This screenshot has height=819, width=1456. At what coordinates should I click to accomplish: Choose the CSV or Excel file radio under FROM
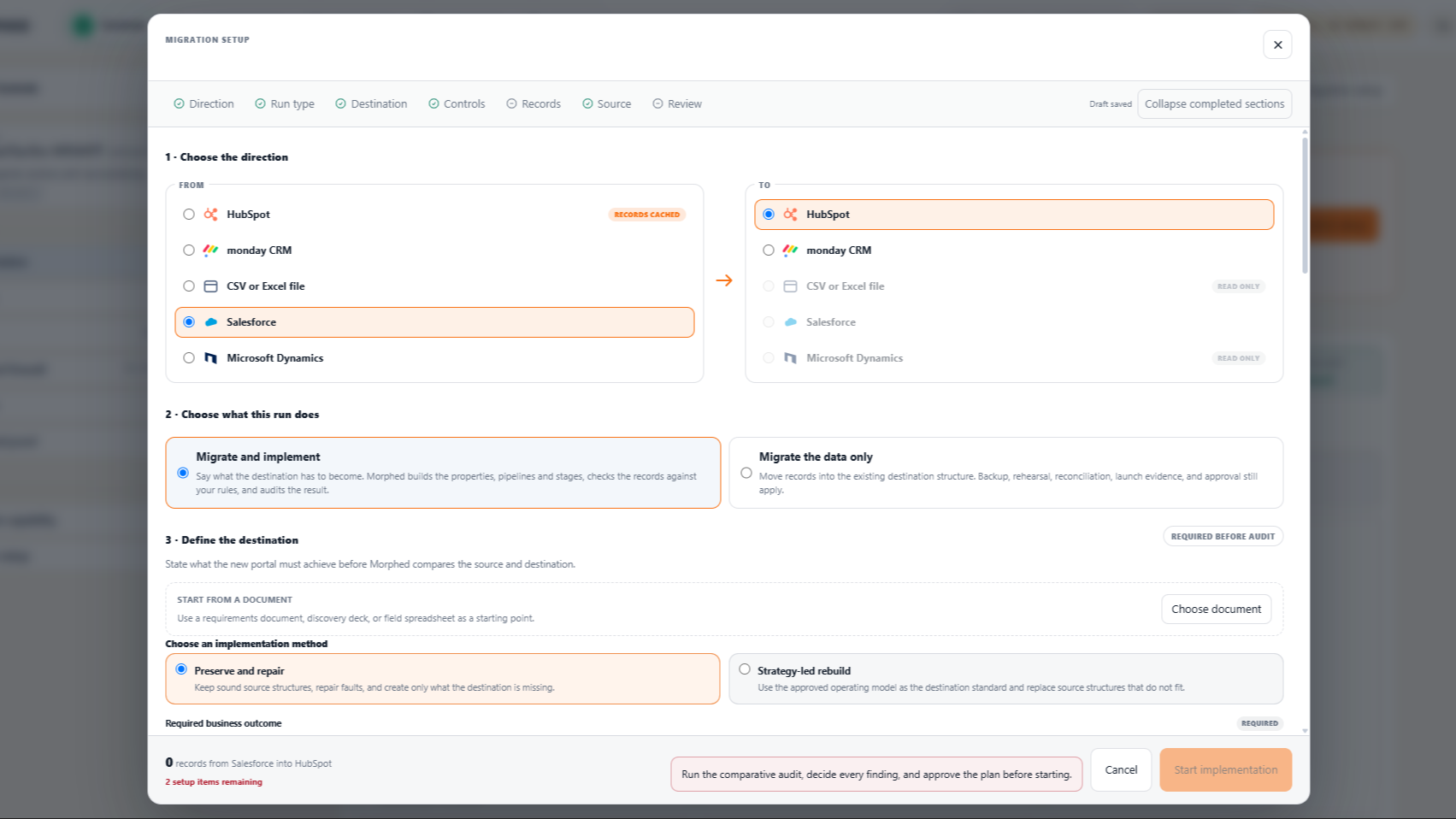189,286
